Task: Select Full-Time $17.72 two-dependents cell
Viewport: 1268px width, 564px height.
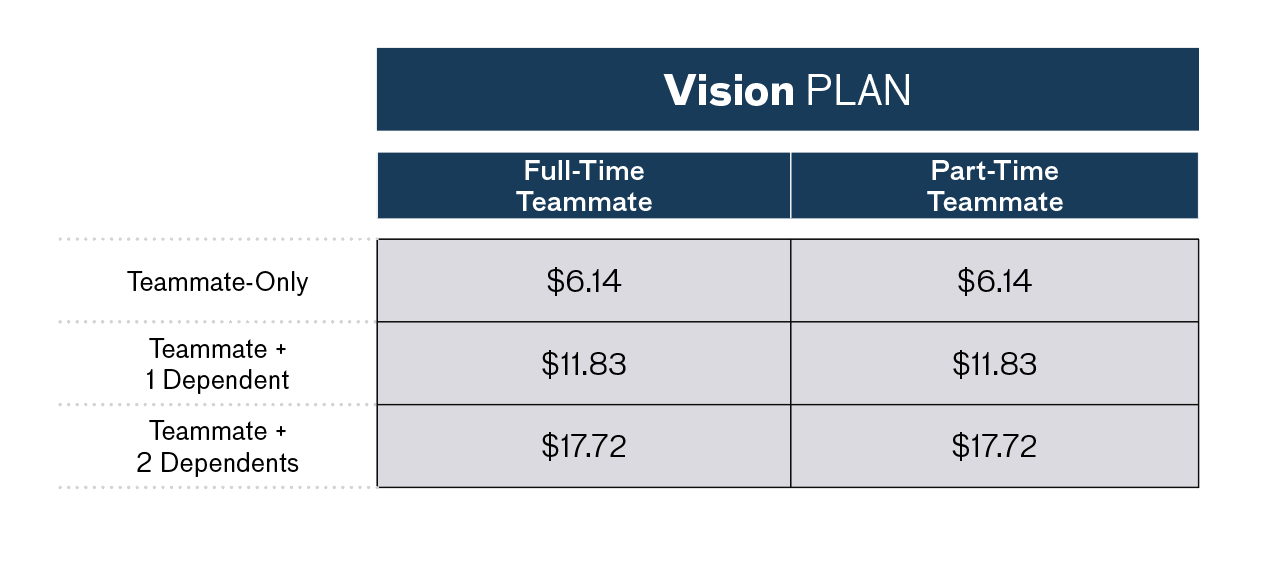Action: [584, 446]
